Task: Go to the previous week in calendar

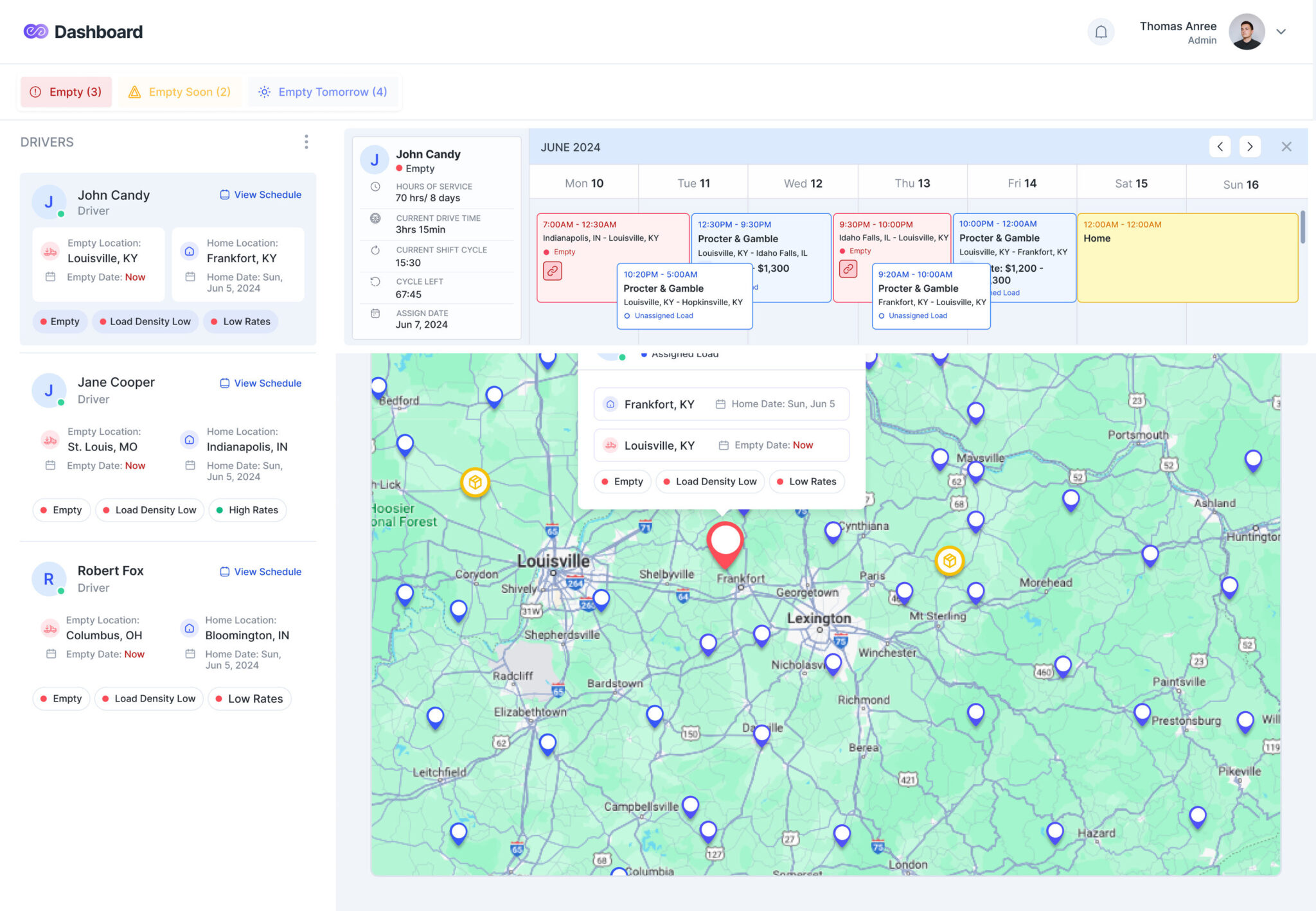Action: 1220,146
